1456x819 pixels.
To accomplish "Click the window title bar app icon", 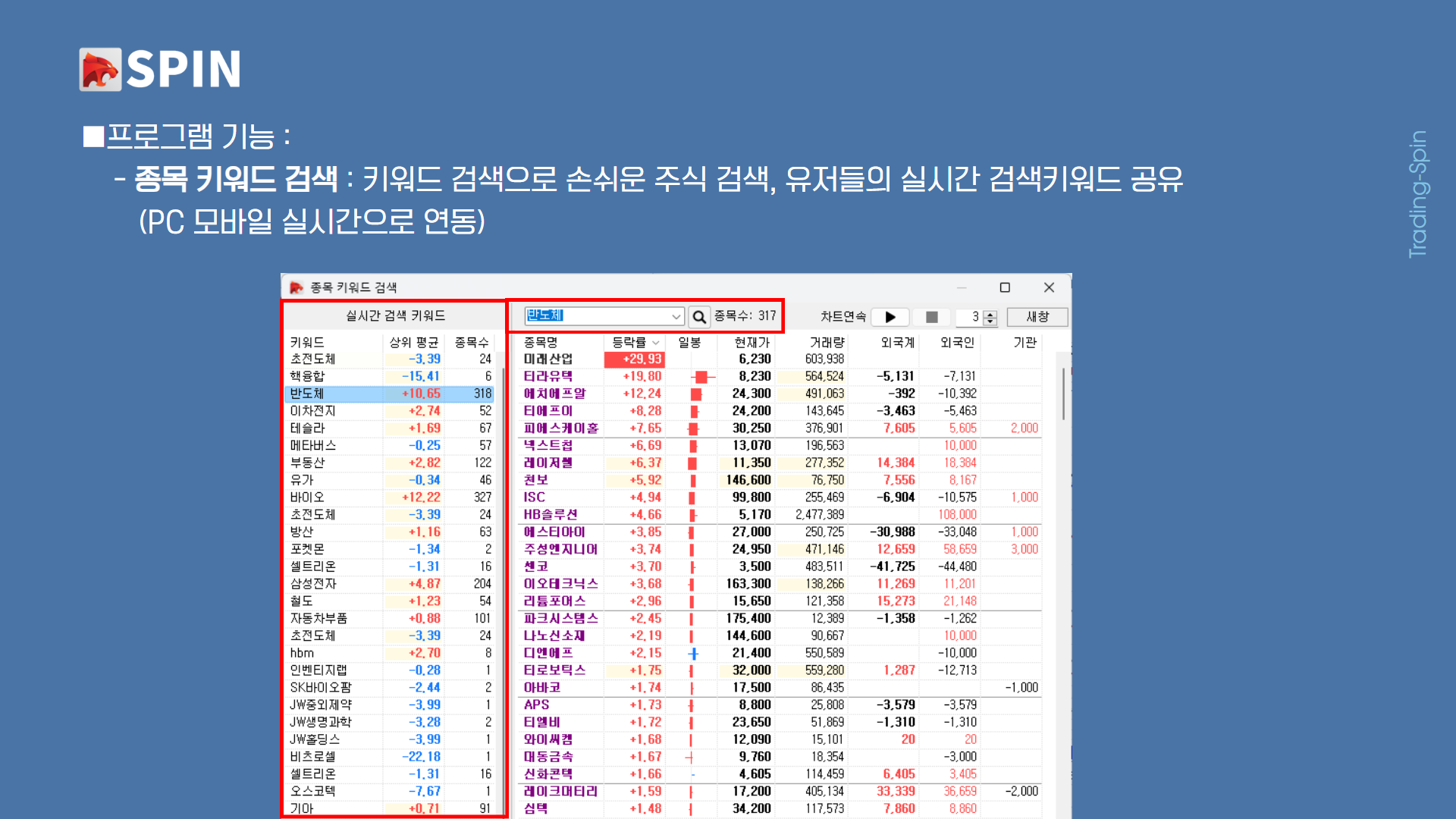I will (297, 287).
